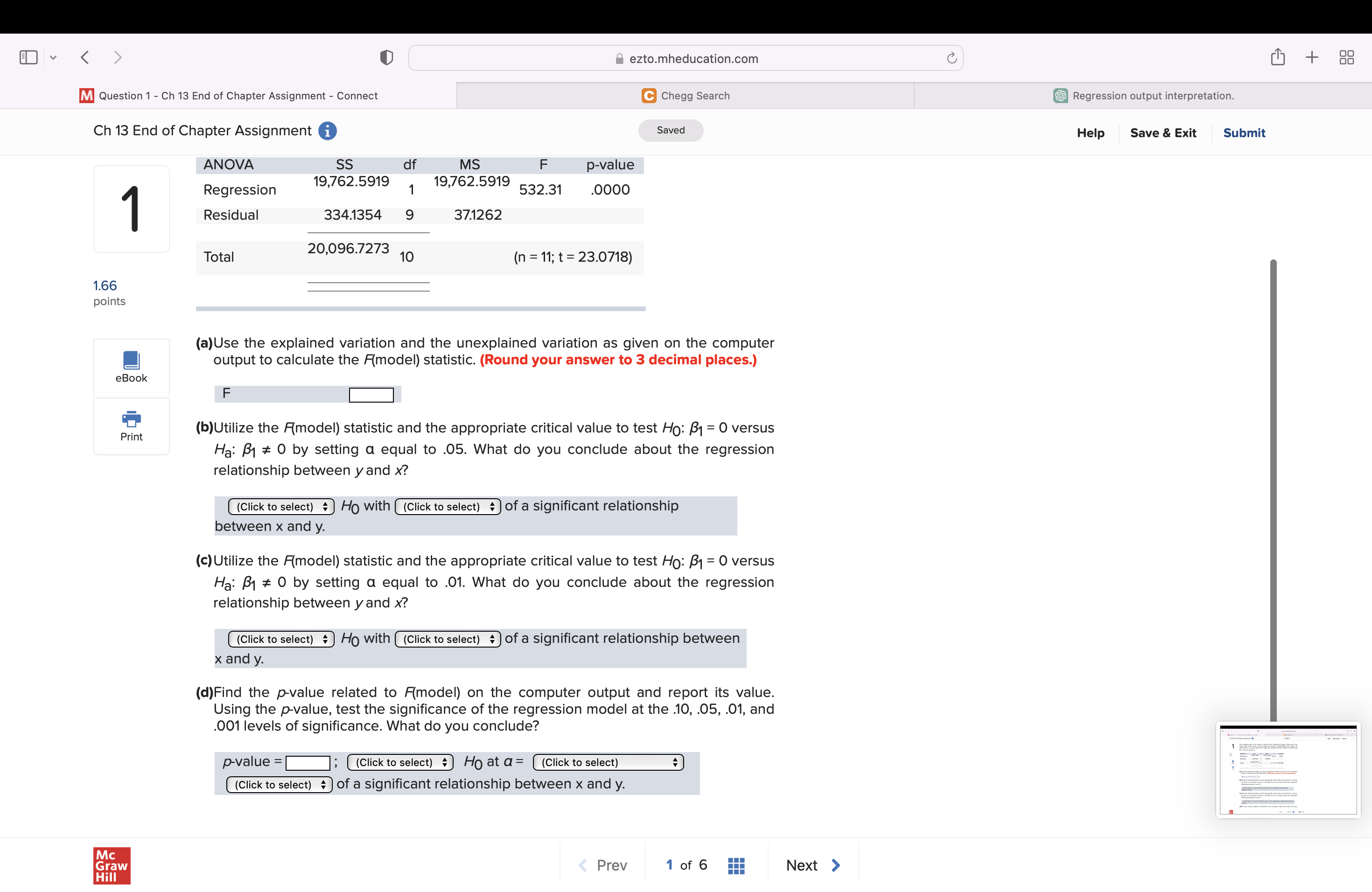The image size is (1372, 892).
Task: Click the browser Share icon
Action: 1277,57
